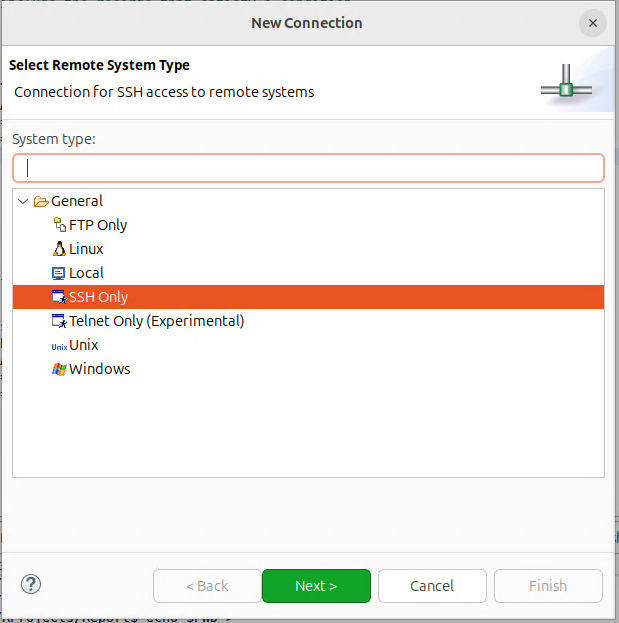619x623 pixels.
Task: Open help via question mark icon
Action: click(31, 584)
